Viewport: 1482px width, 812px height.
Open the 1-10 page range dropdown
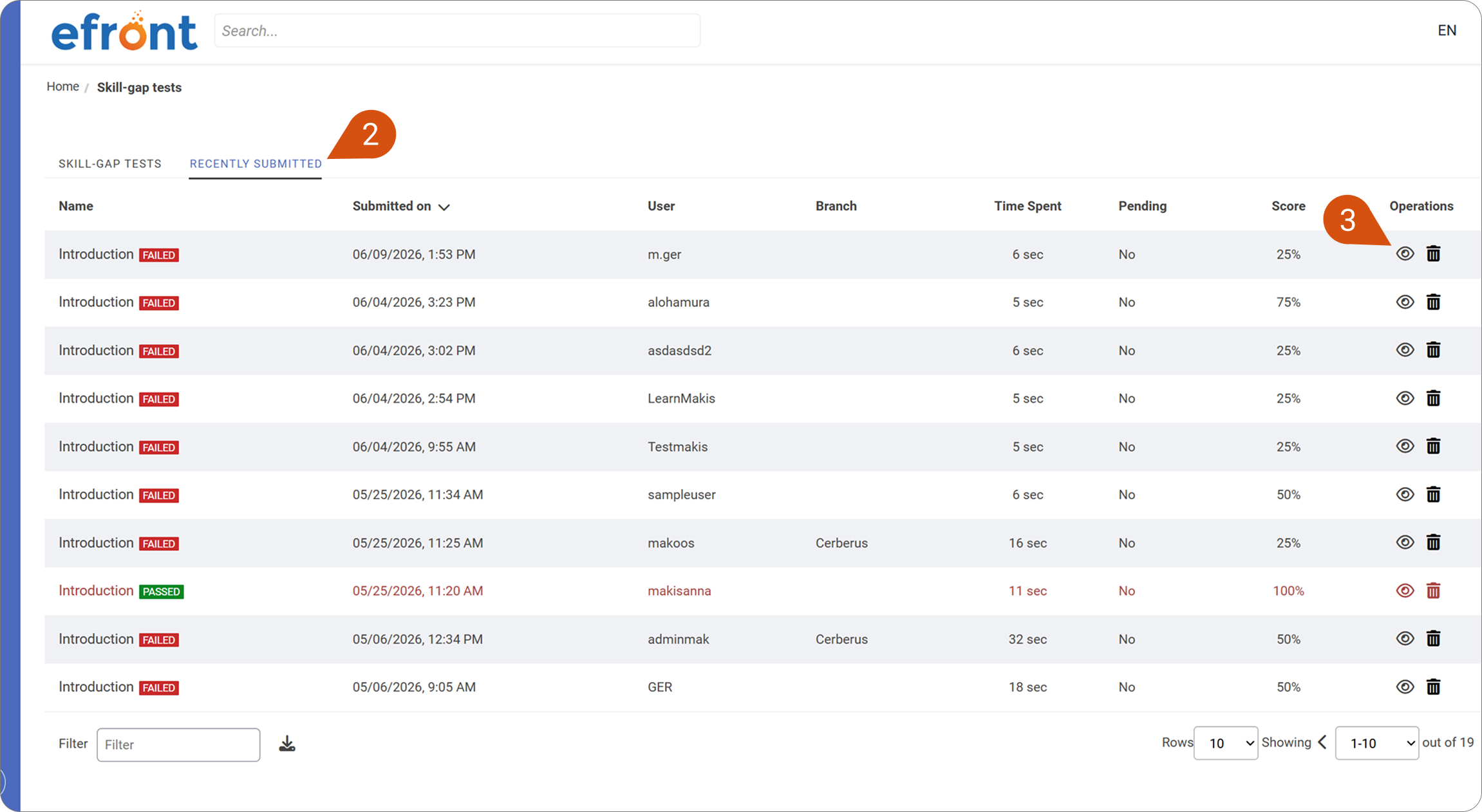(1377, 743)
